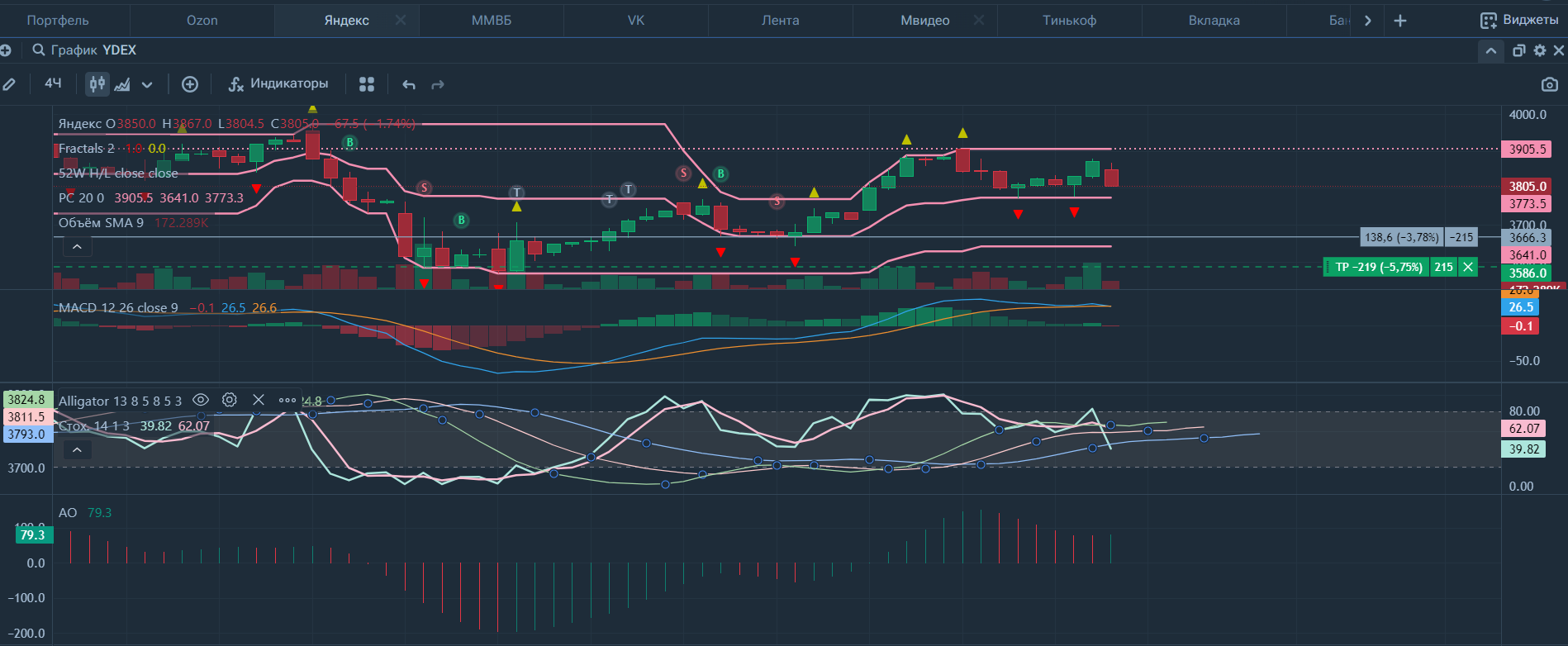Click the MACD 12 26 close 9 label
Image resolution: width=1568 pixels, height=646 pixels.
point(118,308)
